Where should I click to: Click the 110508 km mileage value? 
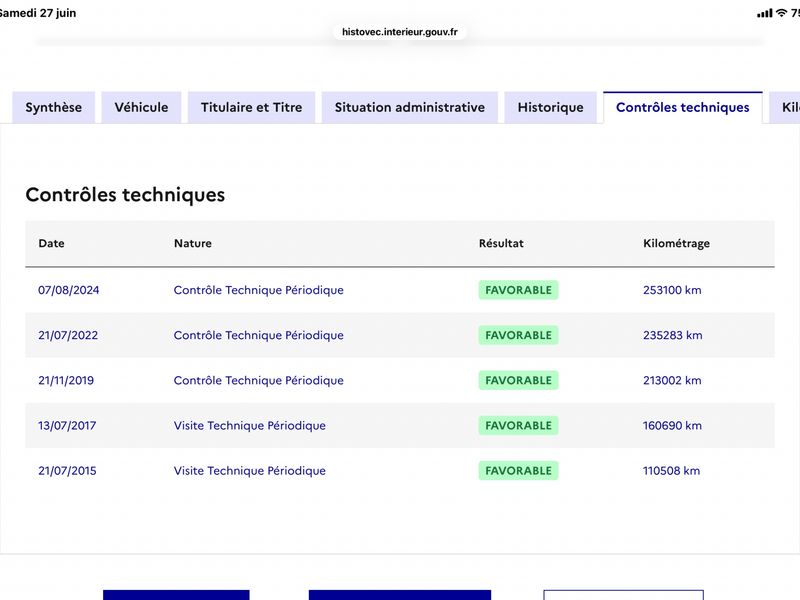(671, 470)
